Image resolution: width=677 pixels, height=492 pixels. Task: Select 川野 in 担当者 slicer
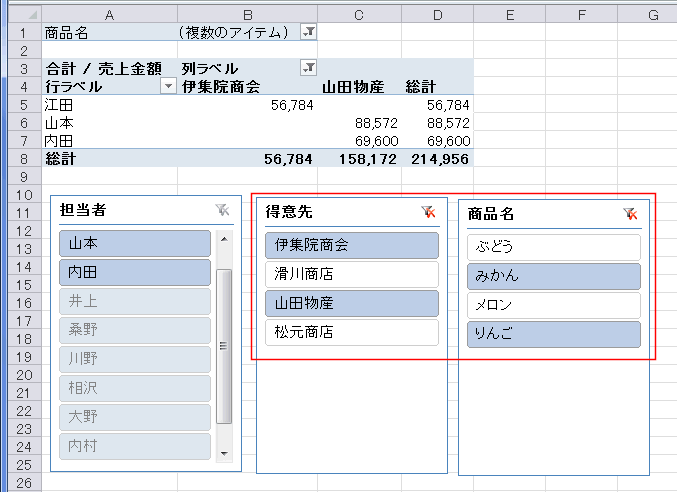pos(135,359)
